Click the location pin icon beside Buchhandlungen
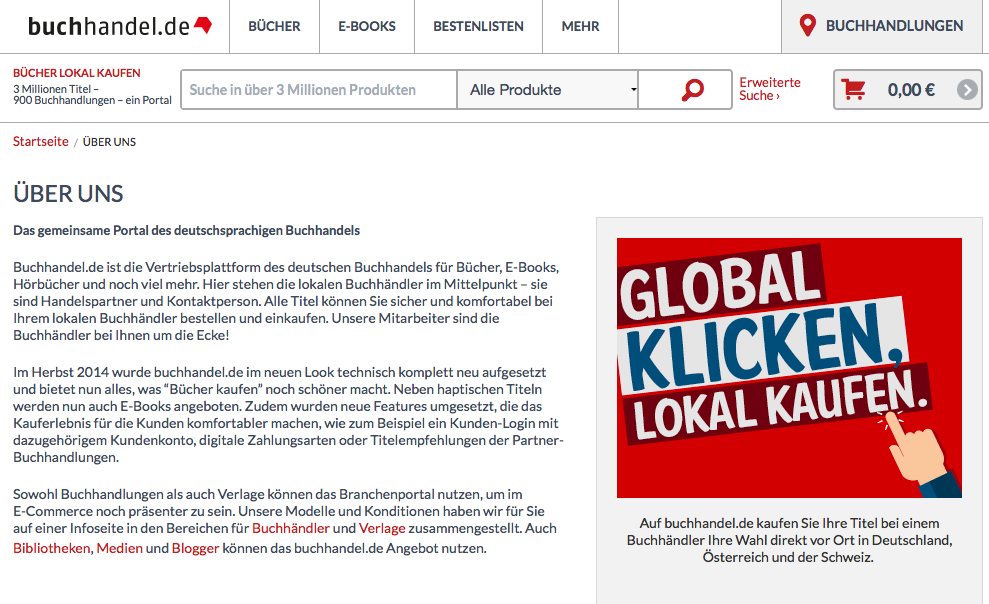This screenshot has width=989, height=604. pos(808,27)
